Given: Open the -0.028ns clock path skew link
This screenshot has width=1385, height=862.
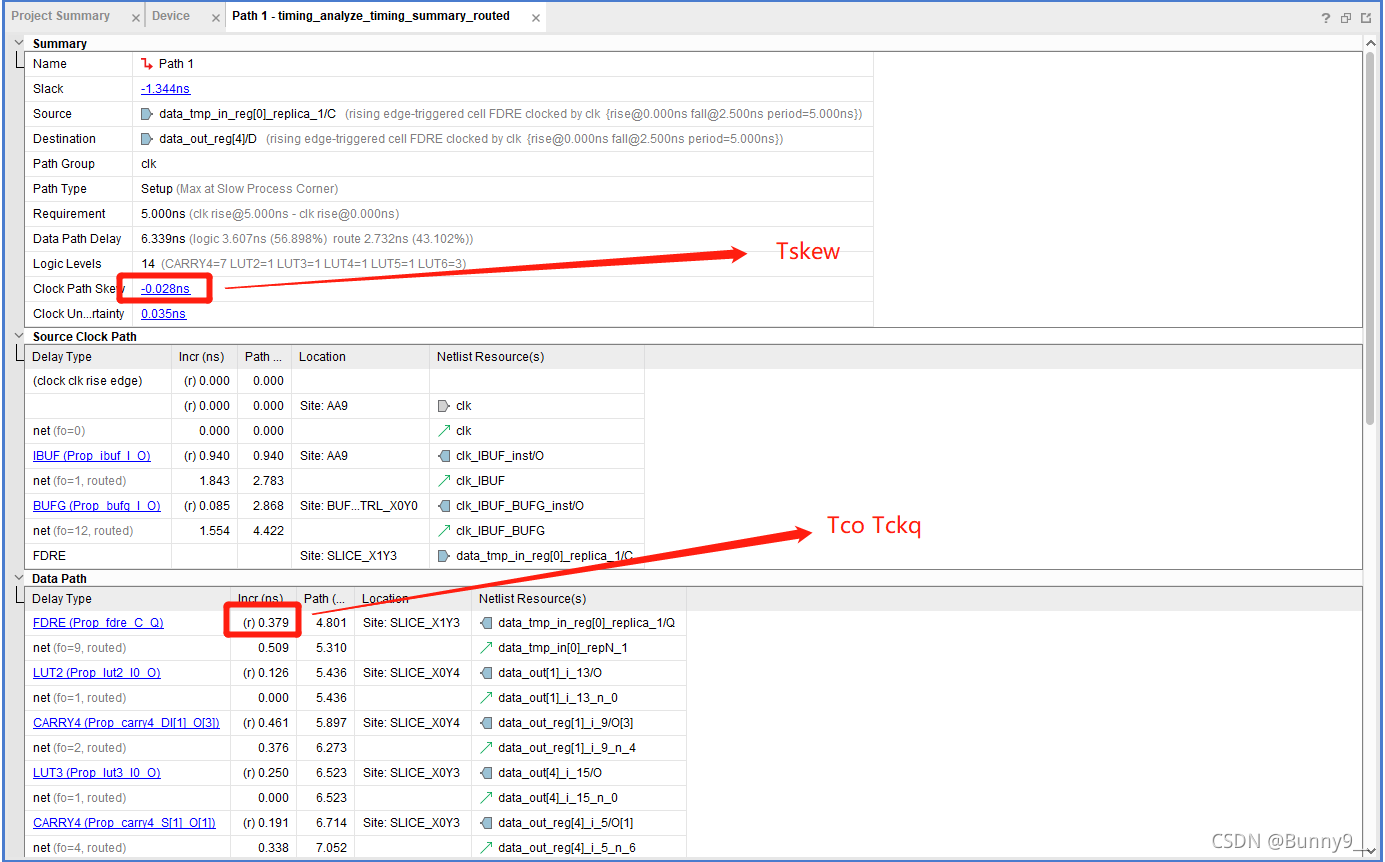Looking at the screenshot, I should click(165, 289).
